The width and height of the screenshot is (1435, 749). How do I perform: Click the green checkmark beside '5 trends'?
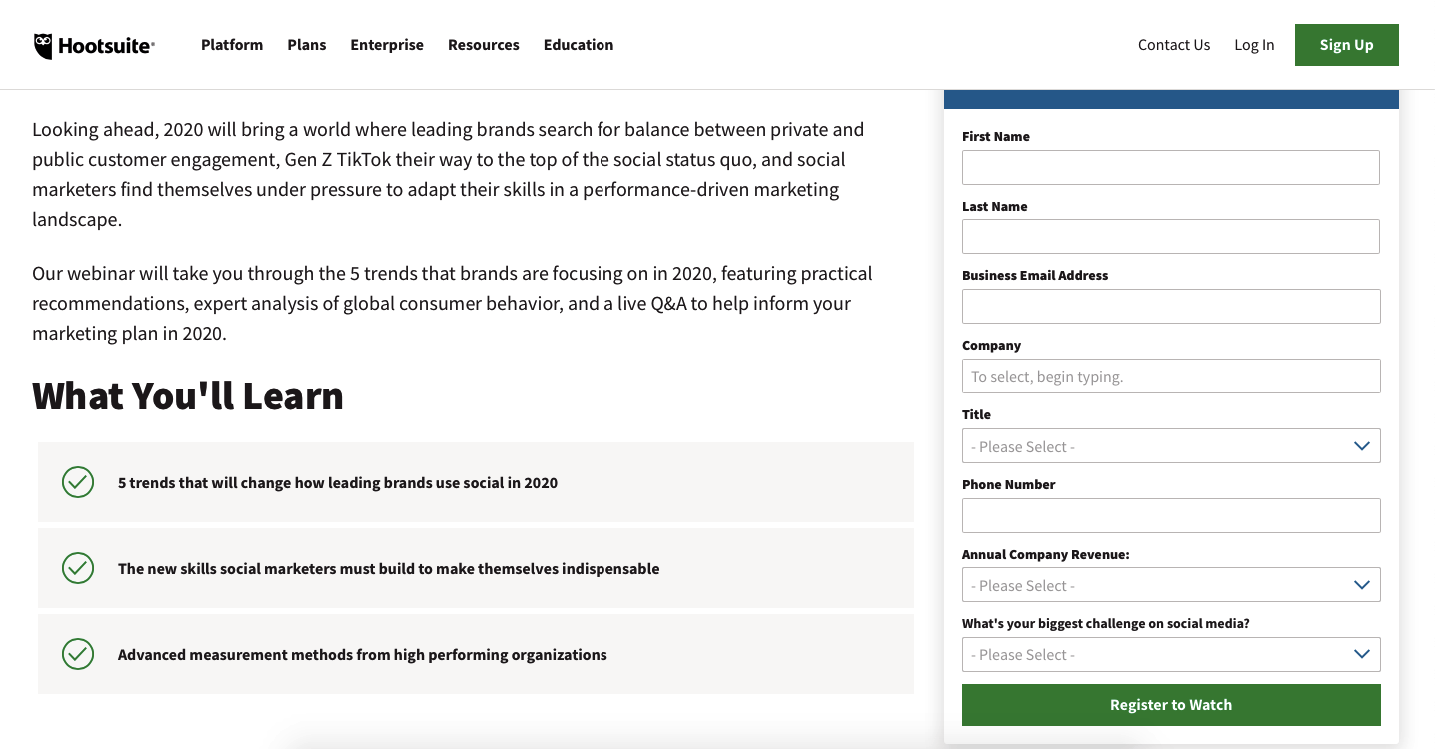(x=78, y=481)
